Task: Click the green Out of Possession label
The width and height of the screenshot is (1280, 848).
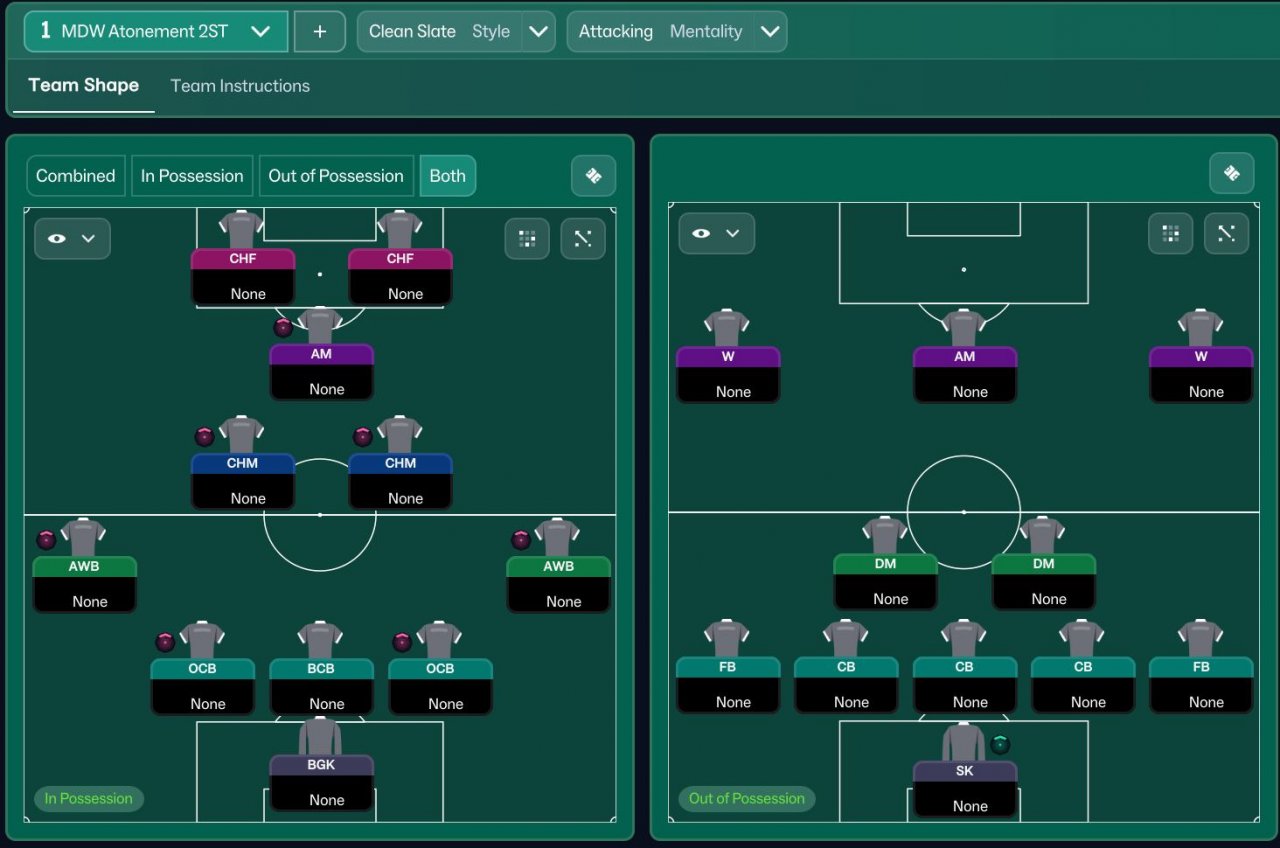Action: 747,799
